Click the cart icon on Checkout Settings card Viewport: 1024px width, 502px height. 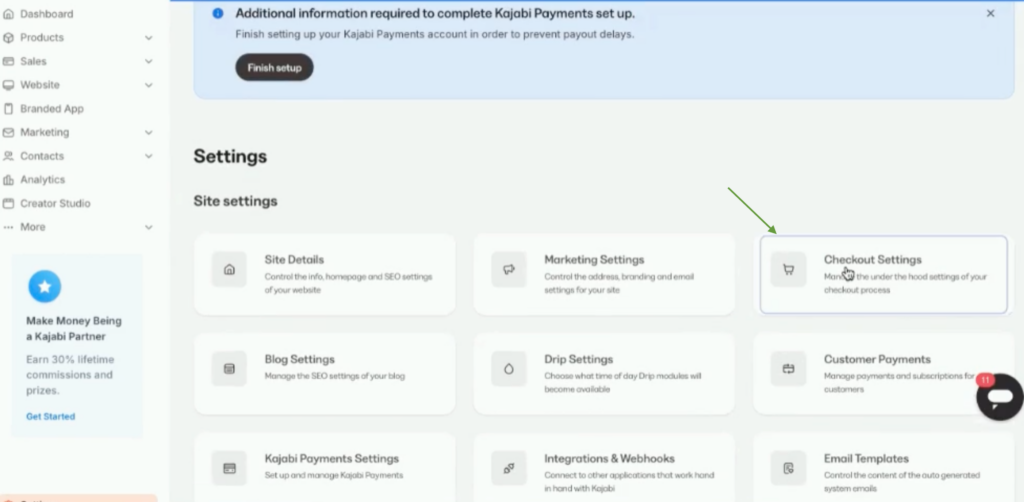click(788, 269)
